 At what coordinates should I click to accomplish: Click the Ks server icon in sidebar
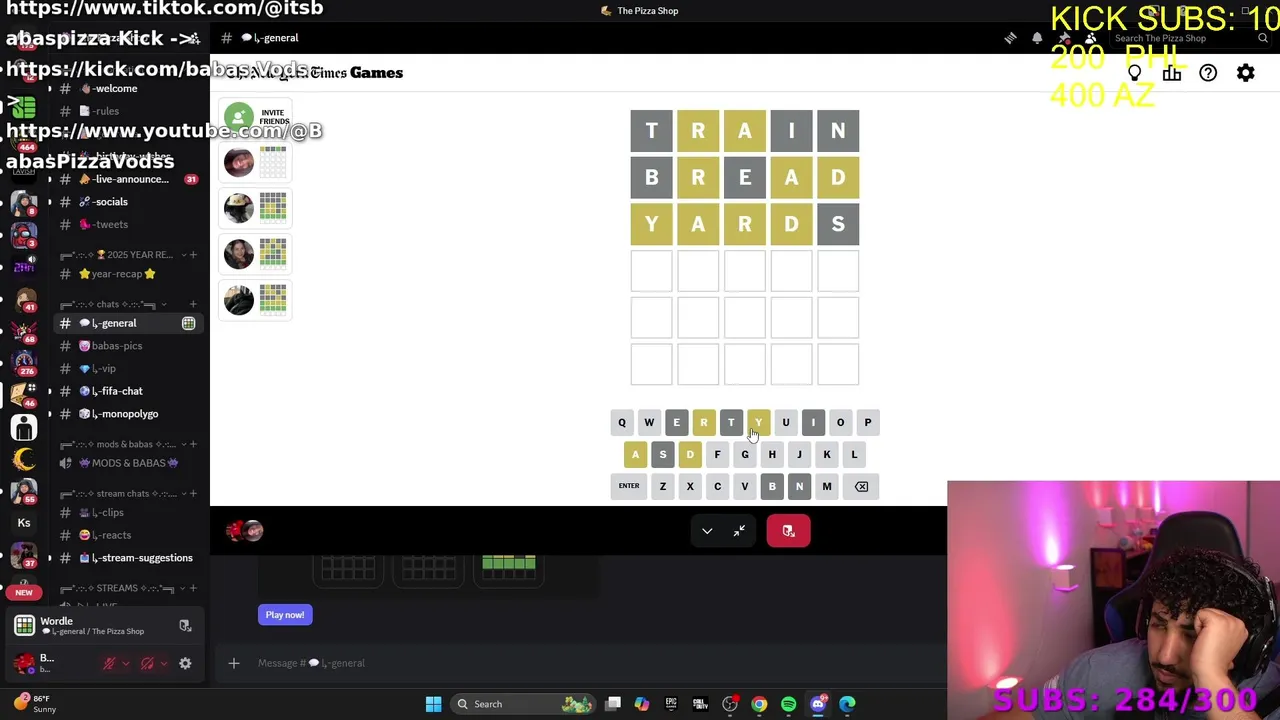(24, 523)
